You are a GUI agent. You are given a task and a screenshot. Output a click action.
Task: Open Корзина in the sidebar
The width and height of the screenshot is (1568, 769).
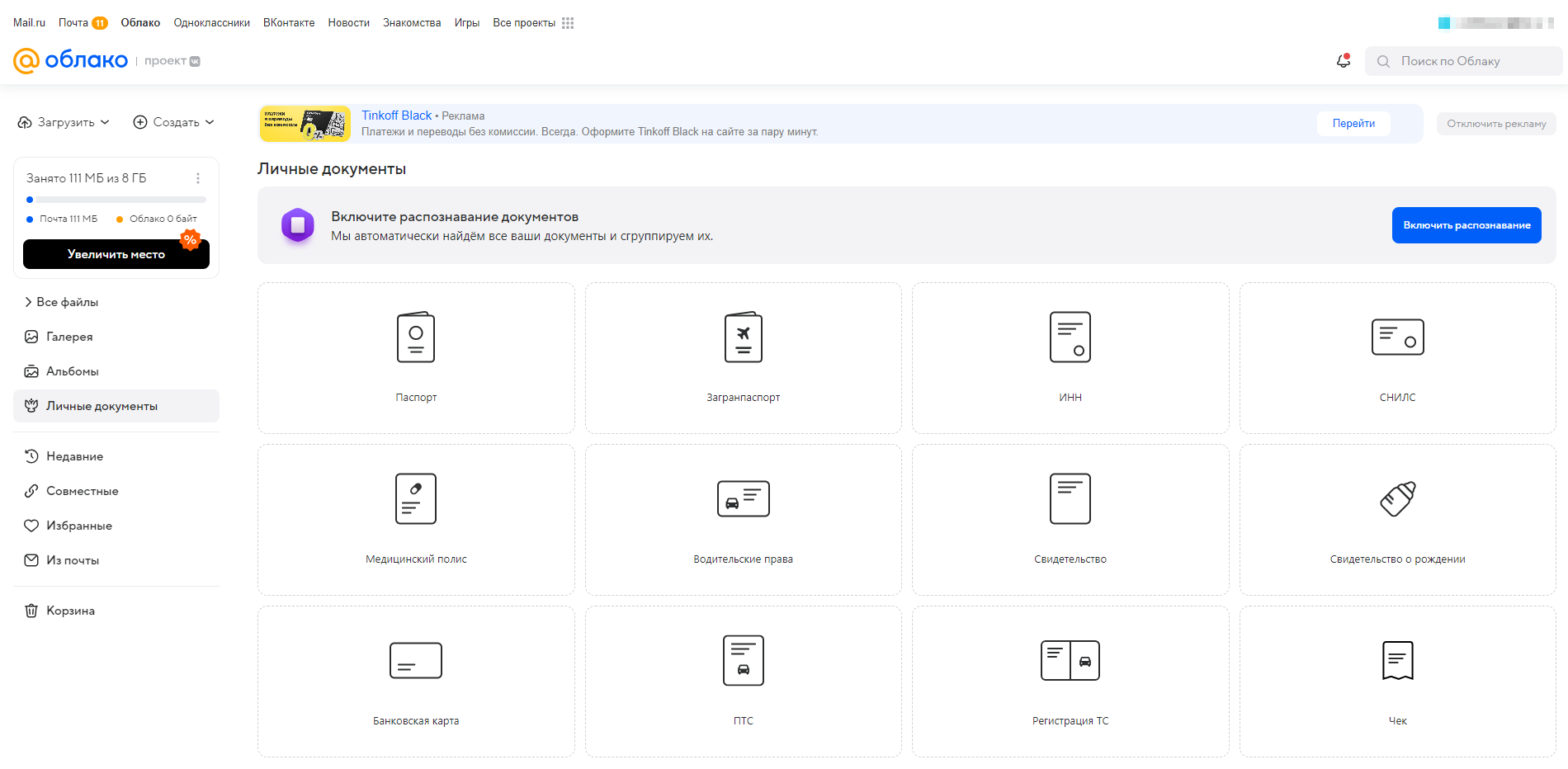coord(70,611)
